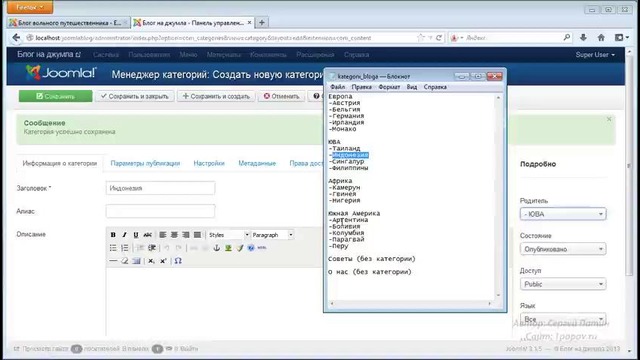Click the green Сохранить button
The height and width of the screenshot is (360, 640).
(x=56, y=96)
